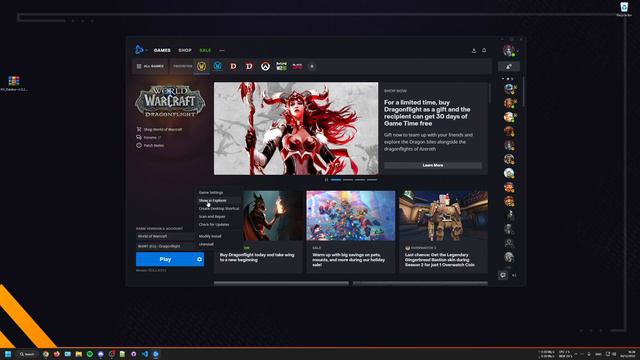Click the taskbar Search box

(27, 354)
